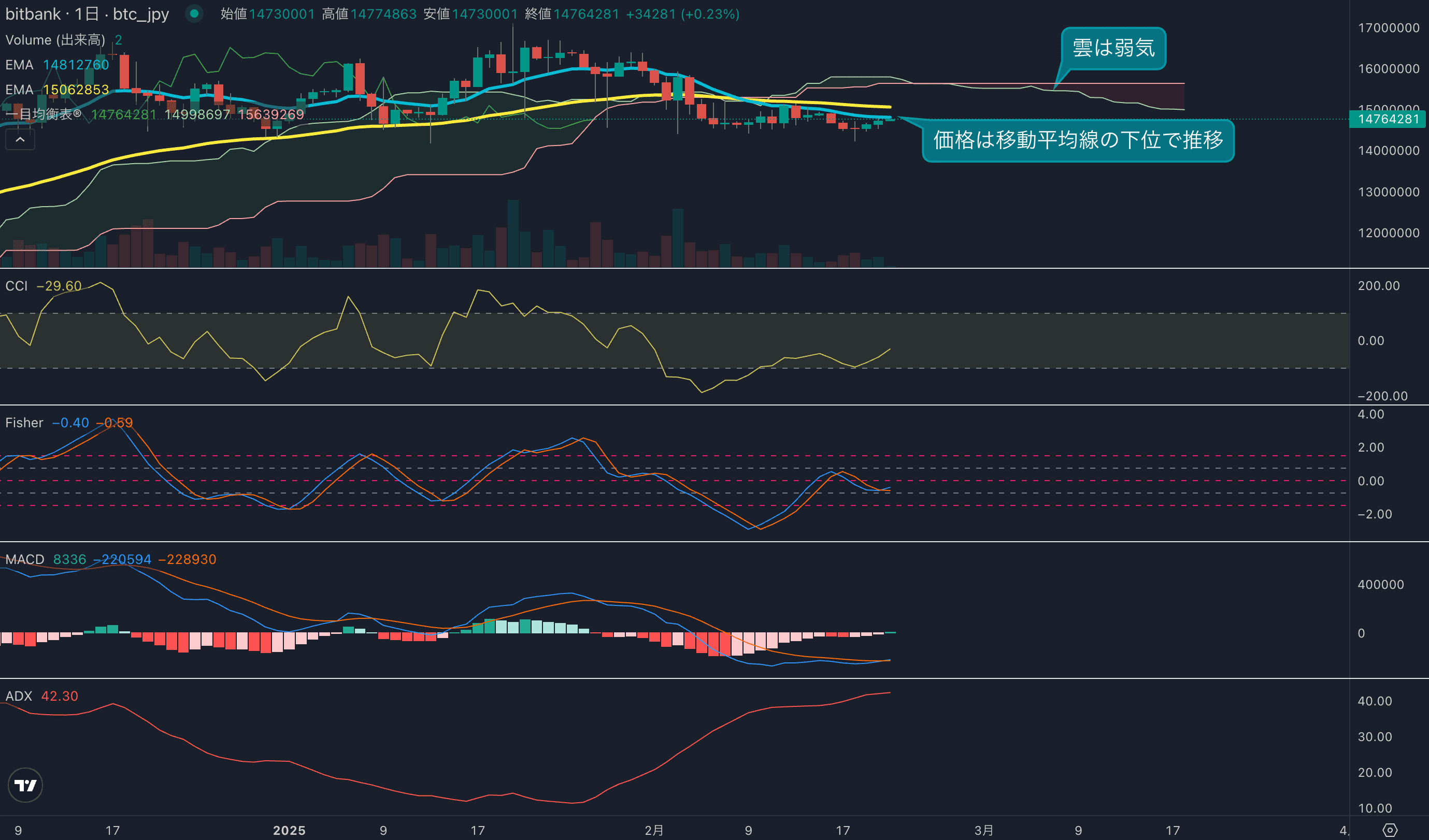This screenshot has width=1429, height=840.
Task: Collapse the indicator legend chevron
Action: point(20,139)
